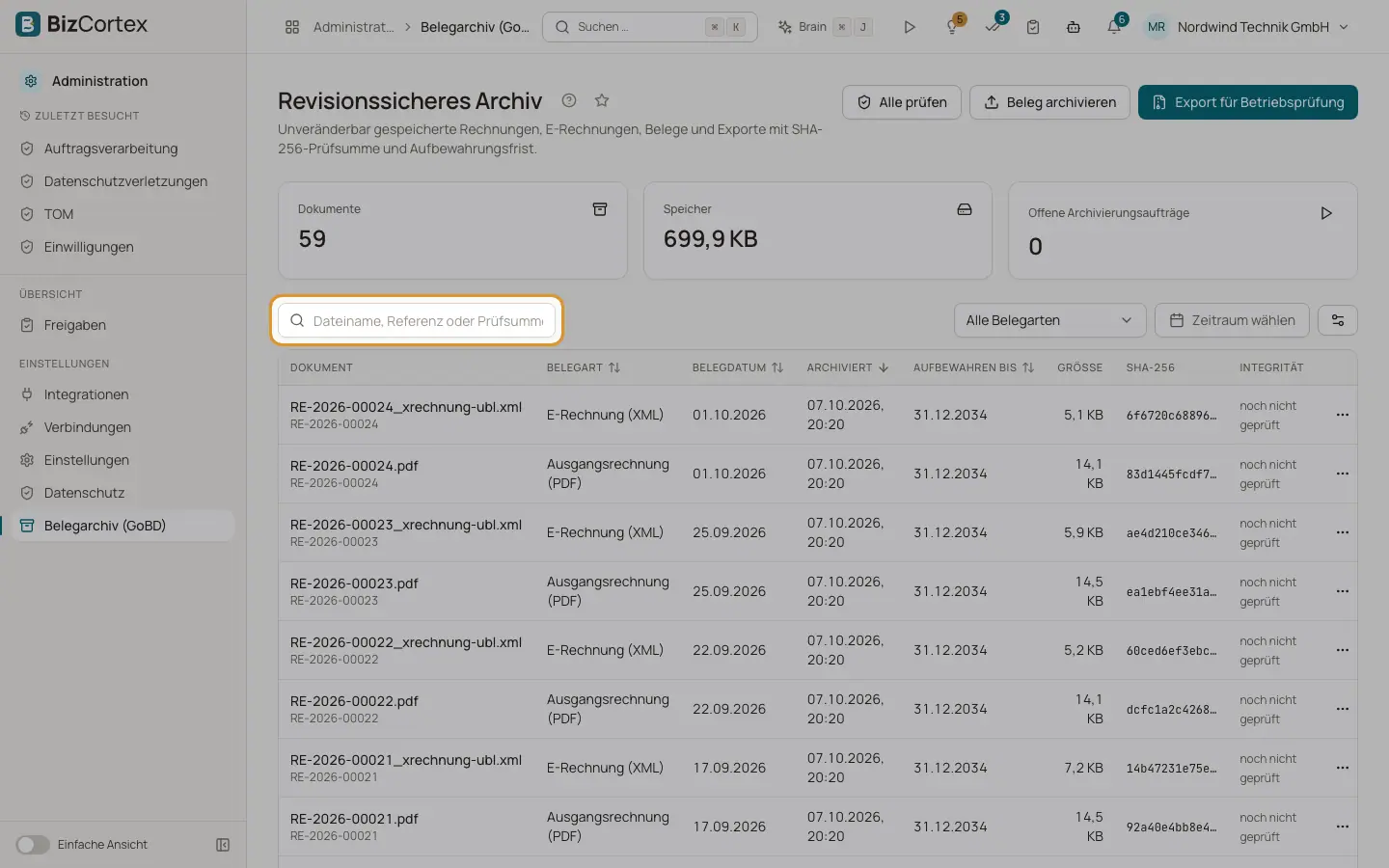Focus the Dateiname, Referenz oder Prüfsumme search field

(x=417, y=320)
